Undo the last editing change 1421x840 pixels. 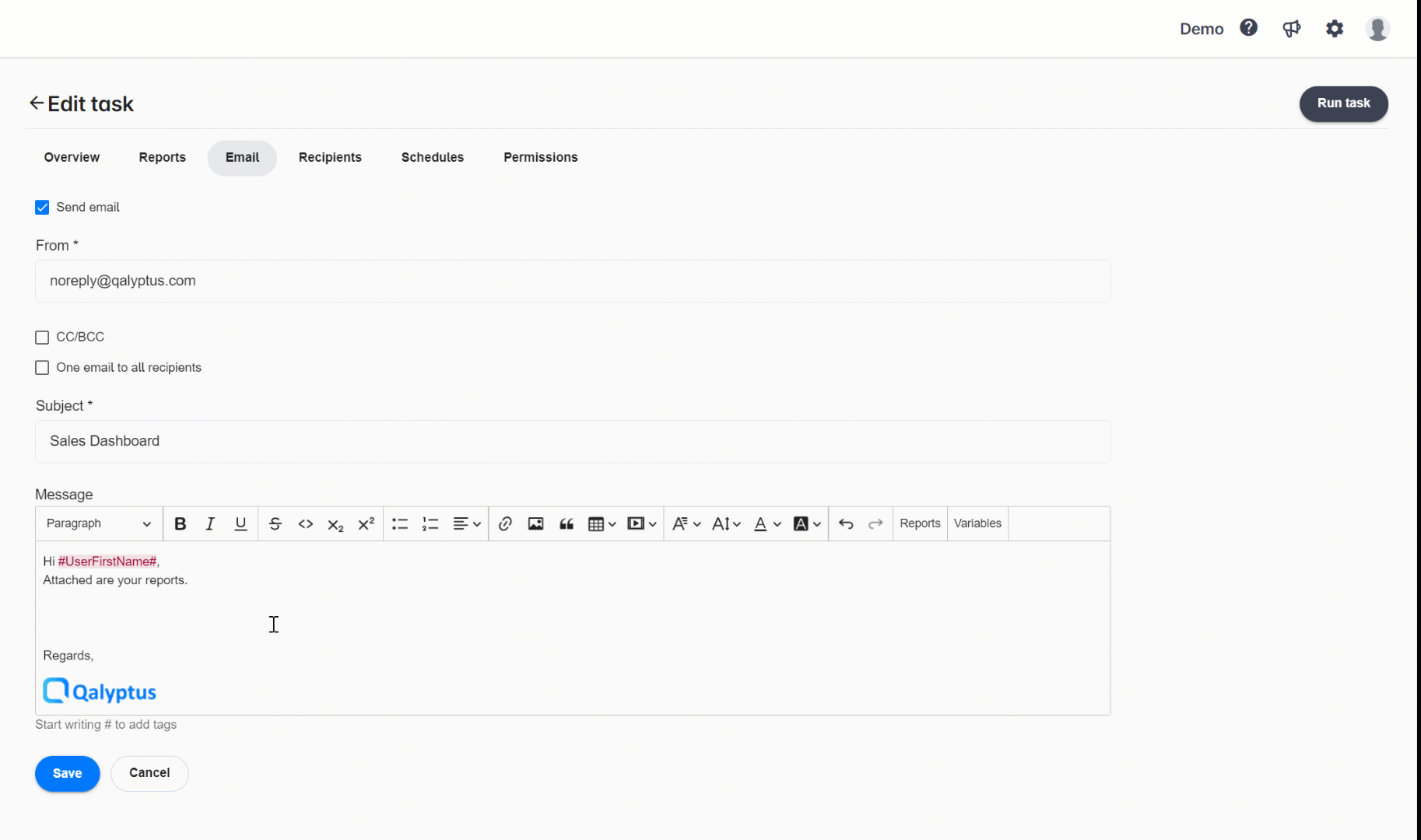(847, 523)
